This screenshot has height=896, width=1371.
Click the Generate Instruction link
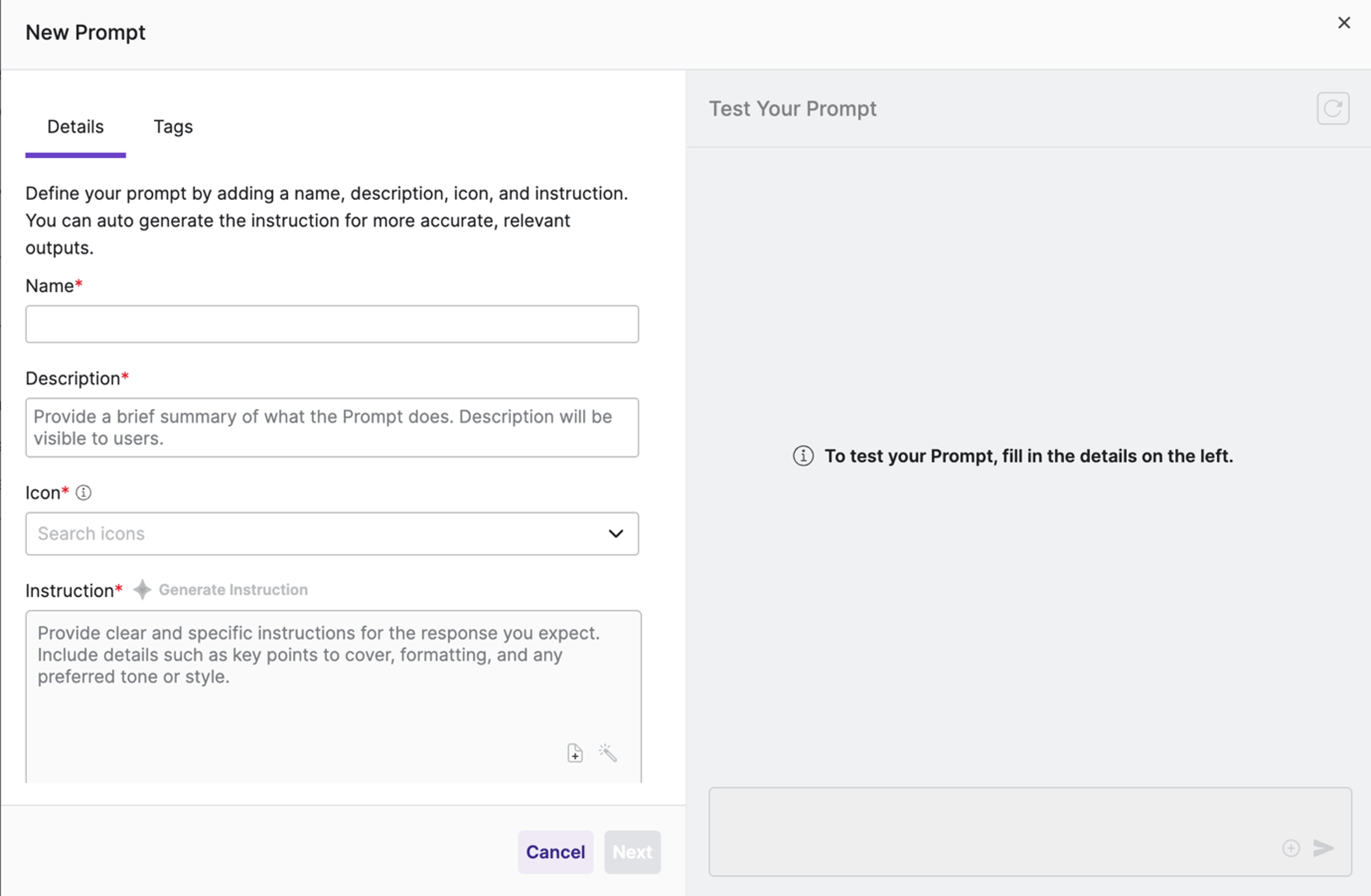tap(234, 590)
